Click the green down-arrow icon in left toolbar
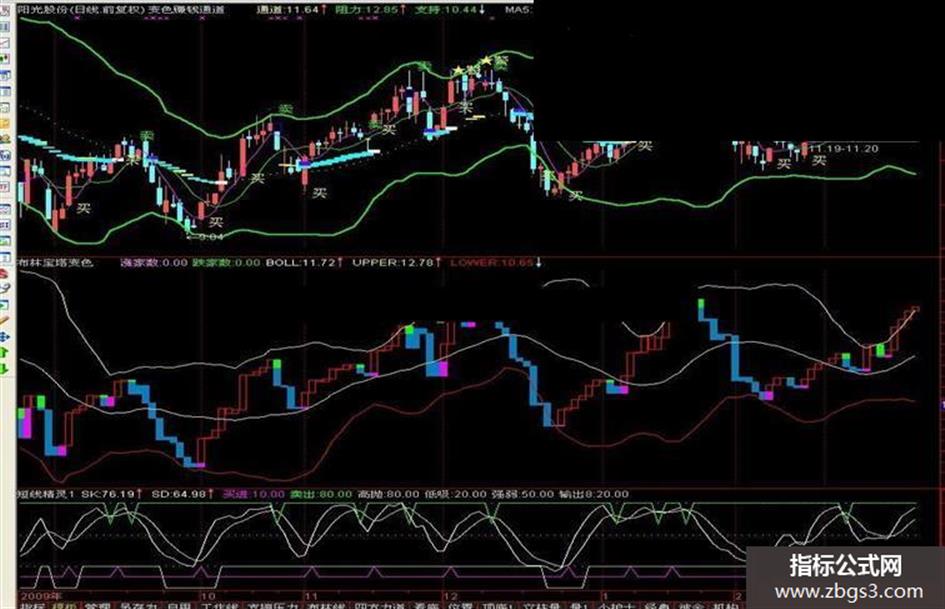This screenshot has height=609, width=945. tap(5, 368)
